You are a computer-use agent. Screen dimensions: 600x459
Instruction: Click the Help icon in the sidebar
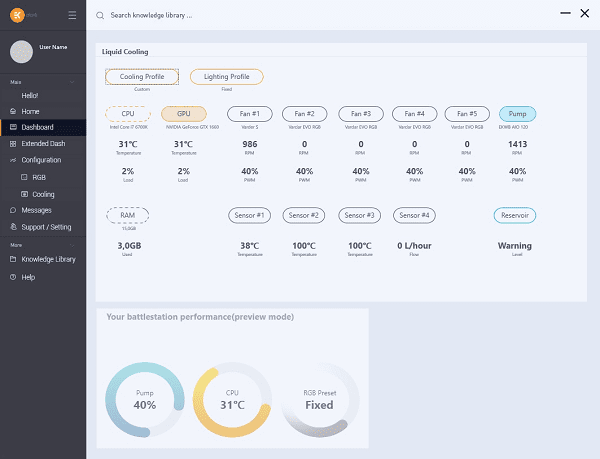[x=12, y=277]
